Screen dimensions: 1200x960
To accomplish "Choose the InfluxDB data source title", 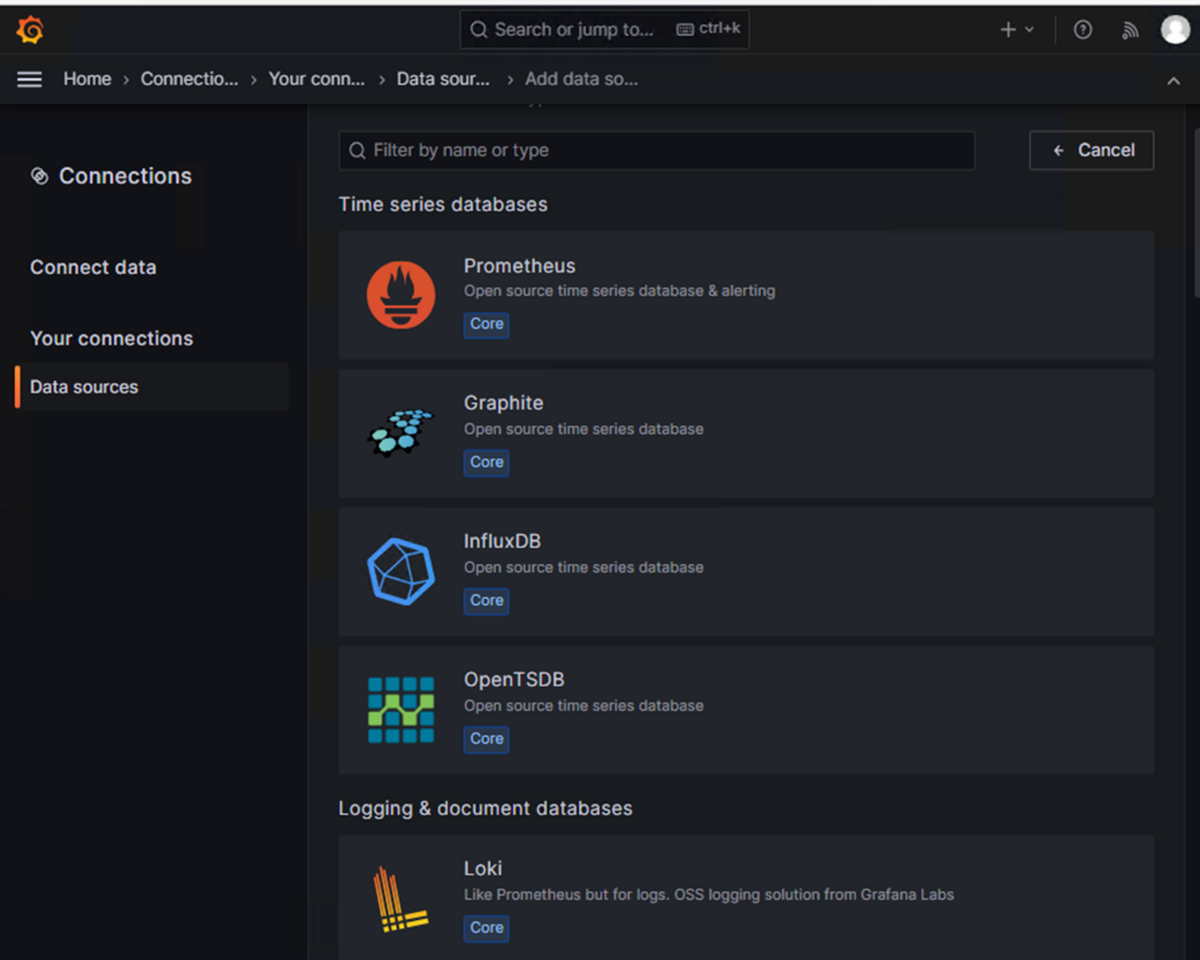I will click(502, 541).
